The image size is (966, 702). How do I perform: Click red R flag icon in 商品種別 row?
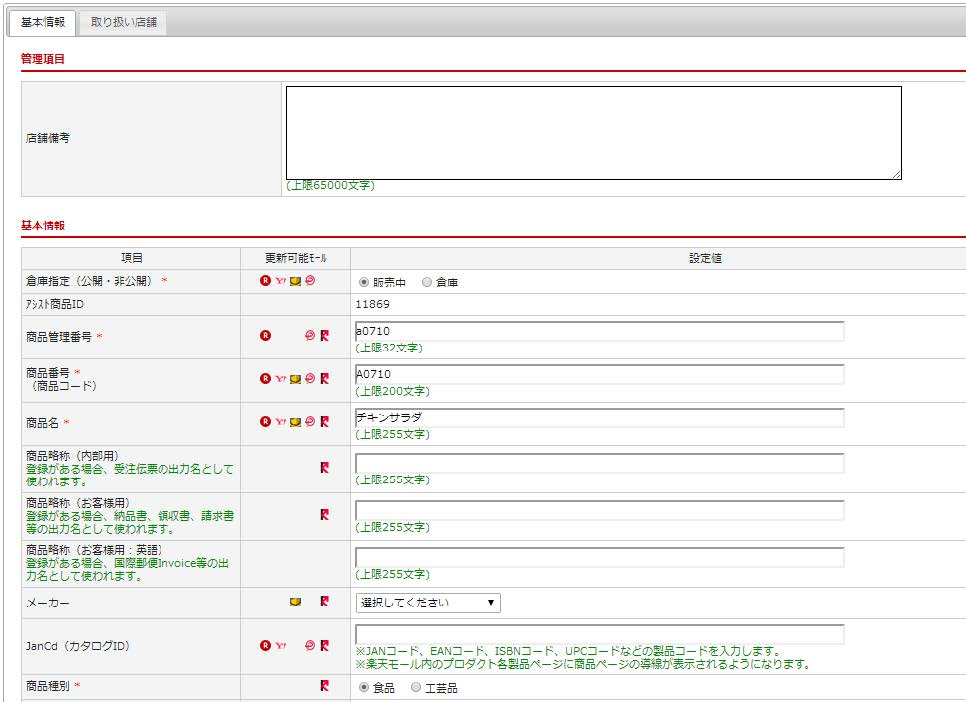324,686
